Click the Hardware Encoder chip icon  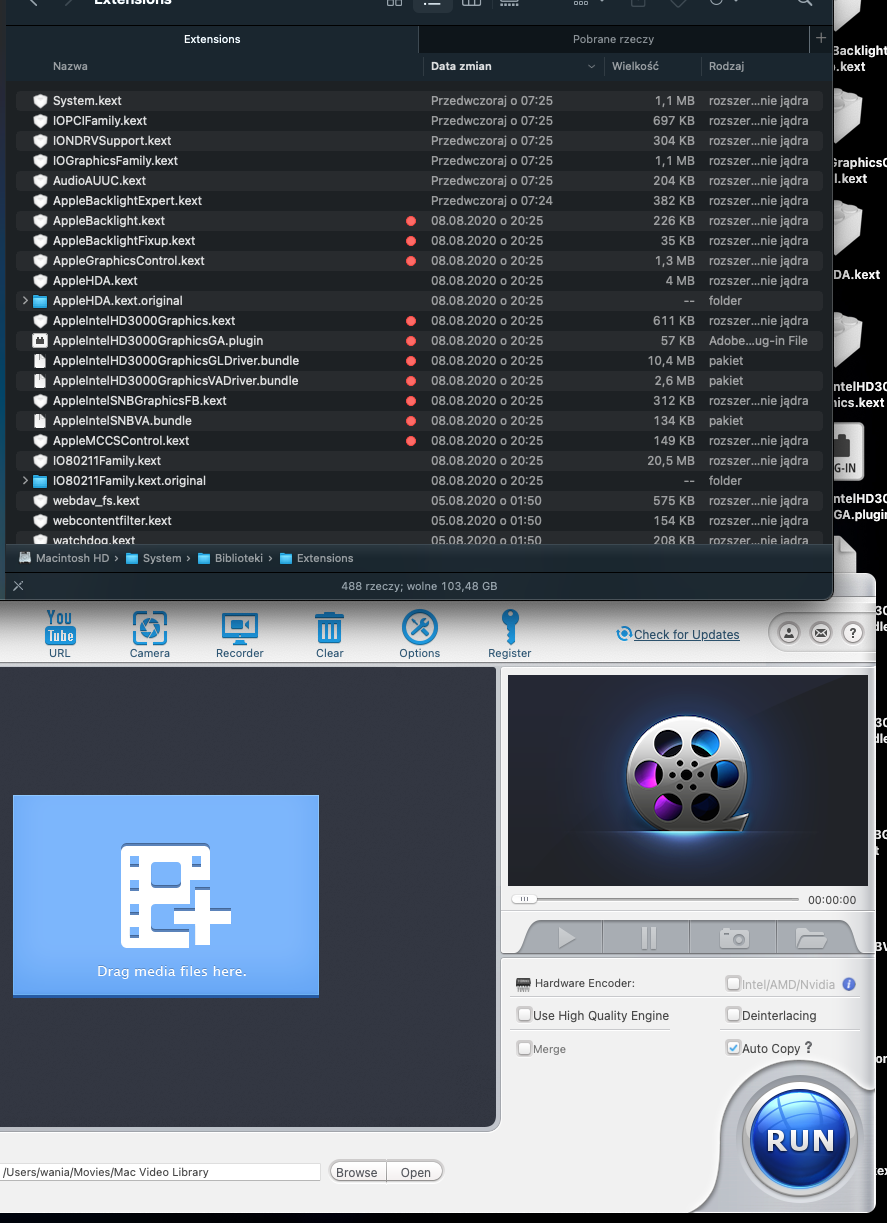[523, 984]
